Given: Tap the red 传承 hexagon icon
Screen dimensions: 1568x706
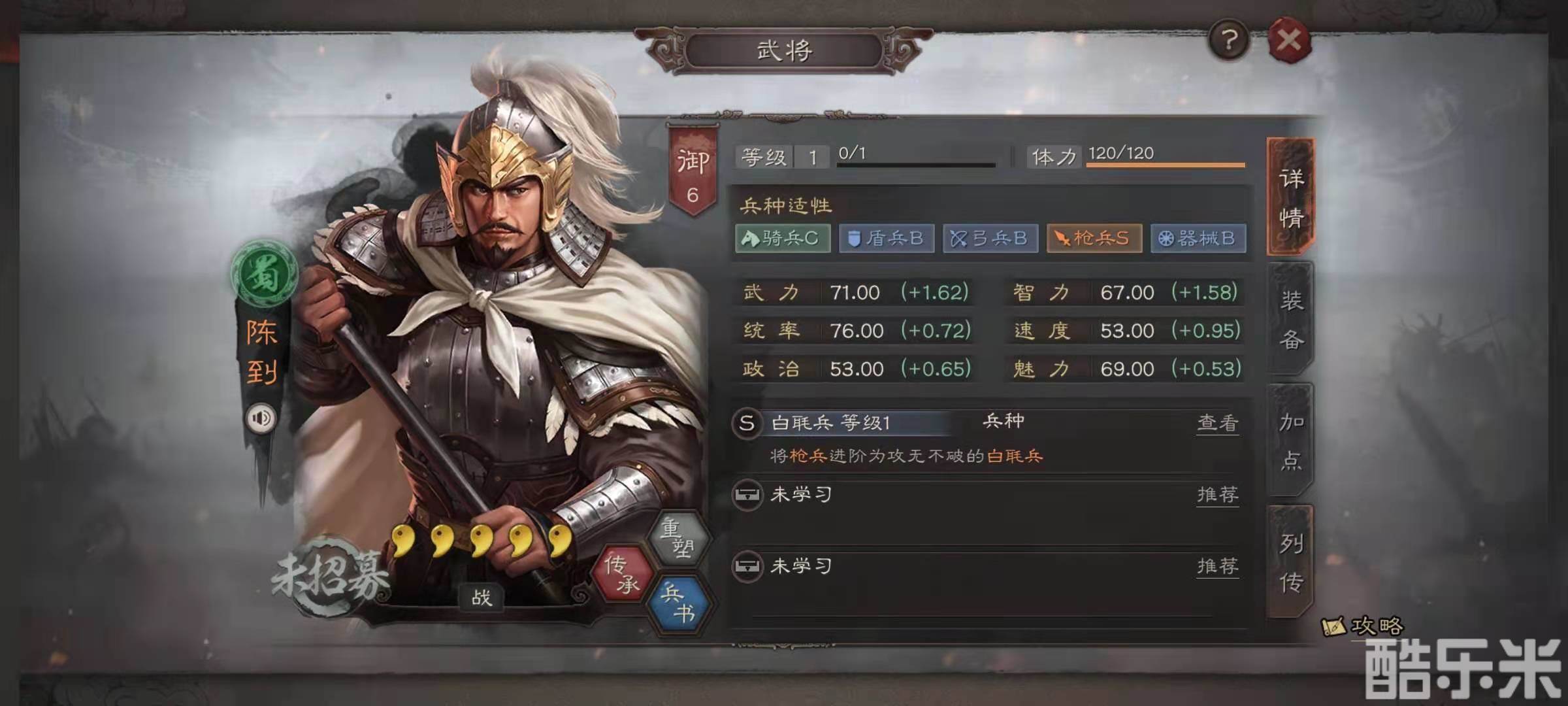Looking at the screenshot, I should pyautogui.click(x=621, y=573).
